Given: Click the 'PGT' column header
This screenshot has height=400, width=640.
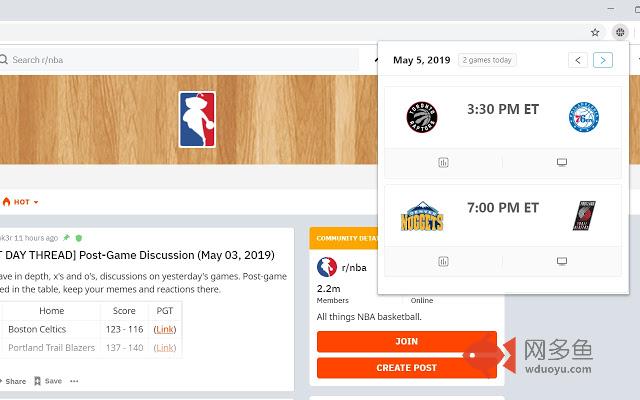Looking at the screenshot, I should click(x=165, y=311).
